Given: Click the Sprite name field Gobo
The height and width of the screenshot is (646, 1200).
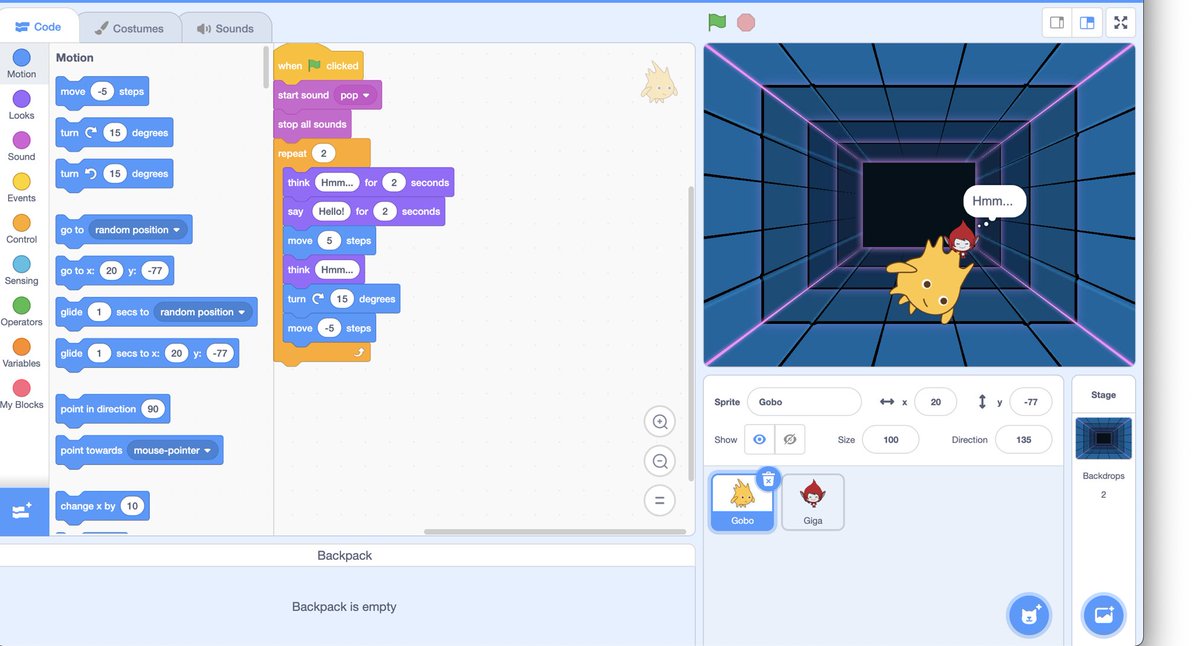Looking at the screenshot, I should (804, 402).
